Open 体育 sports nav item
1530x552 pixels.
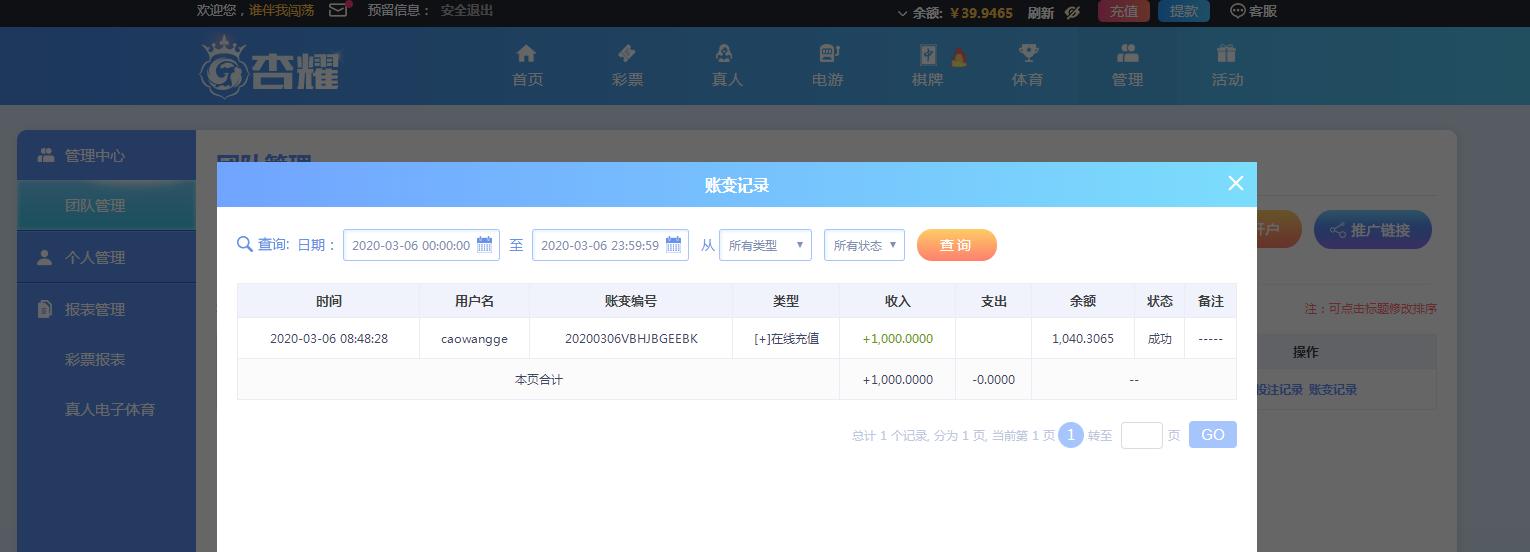(x=1027, y=66)
